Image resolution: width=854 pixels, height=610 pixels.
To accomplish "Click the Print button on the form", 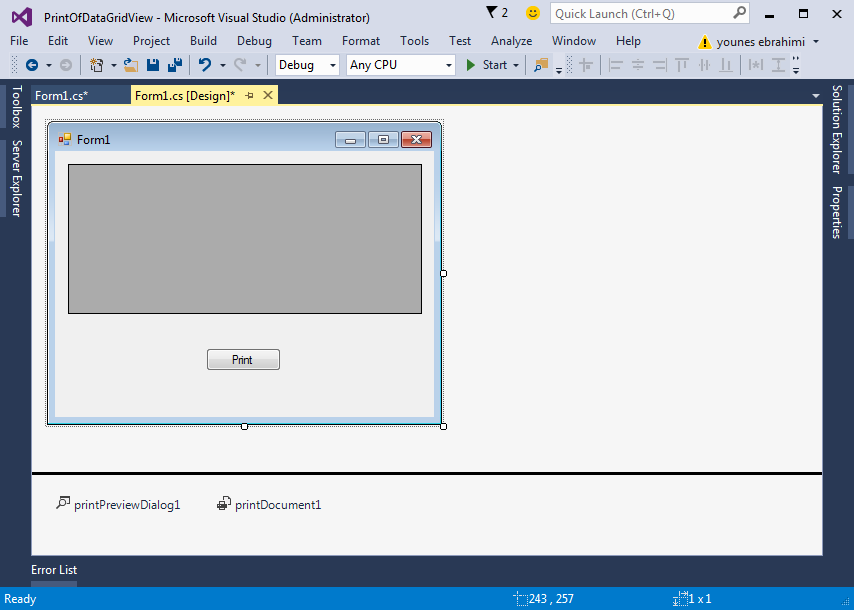I will tap(243, 360).
